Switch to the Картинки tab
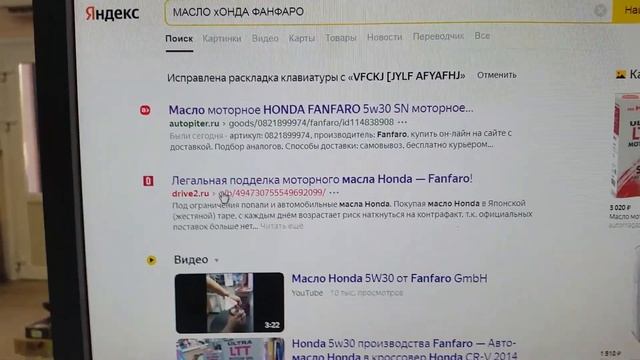This screenshot has height=360, width=640. pos(222,38)
